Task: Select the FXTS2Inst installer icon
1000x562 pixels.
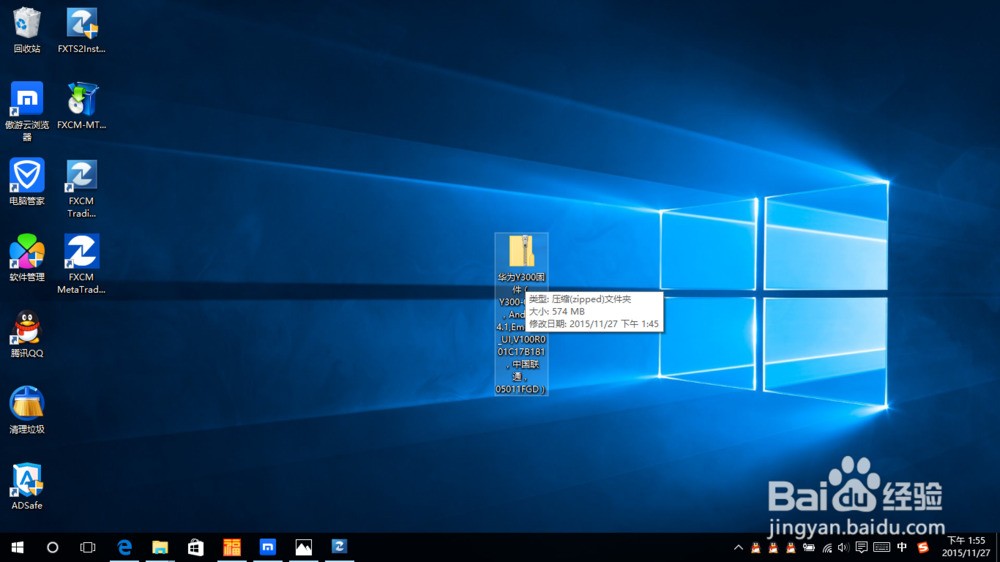Action: (x=82, y=29)
